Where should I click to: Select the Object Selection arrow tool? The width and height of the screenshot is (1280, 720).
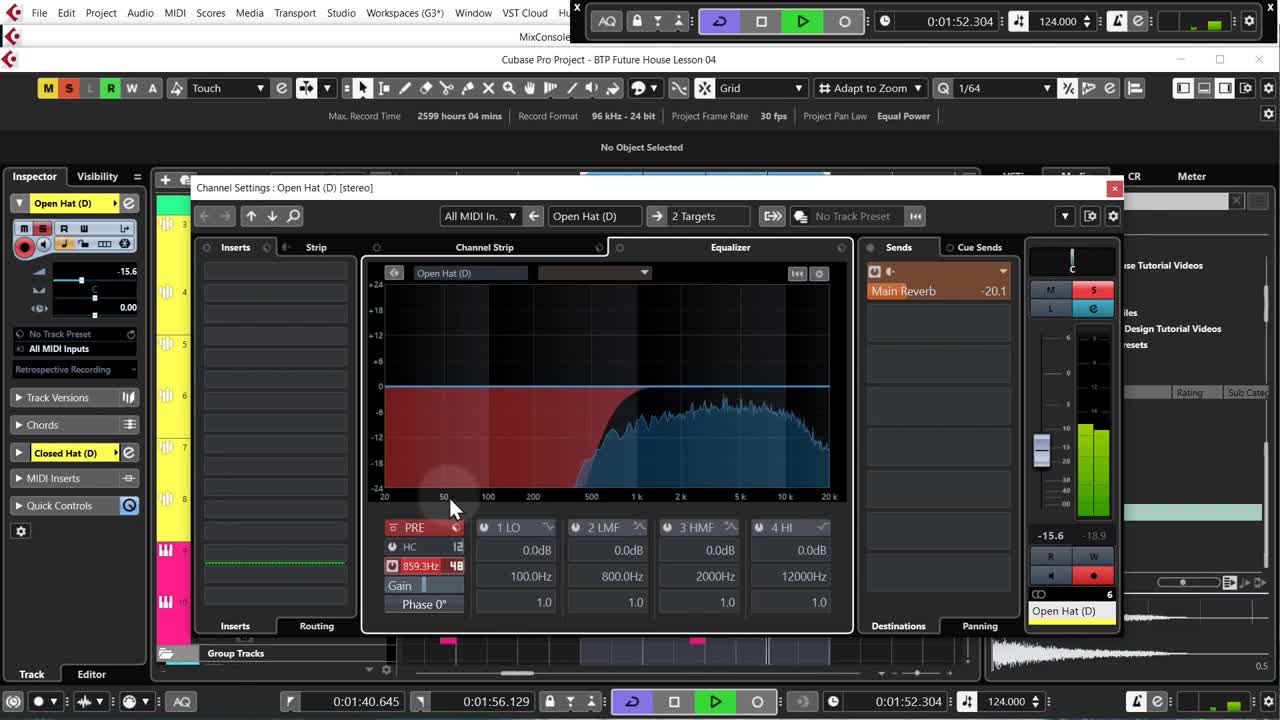[362, 88]
